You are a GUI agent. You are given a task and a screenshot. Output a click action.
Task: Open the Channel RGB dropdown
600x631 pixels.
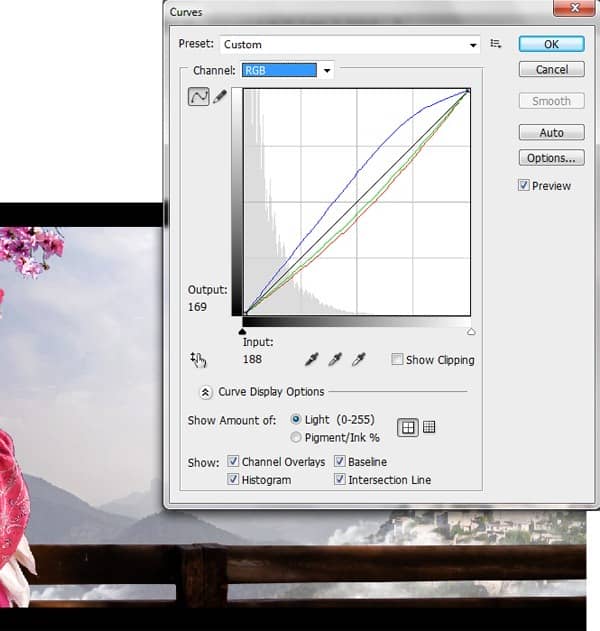coord(287,70)
